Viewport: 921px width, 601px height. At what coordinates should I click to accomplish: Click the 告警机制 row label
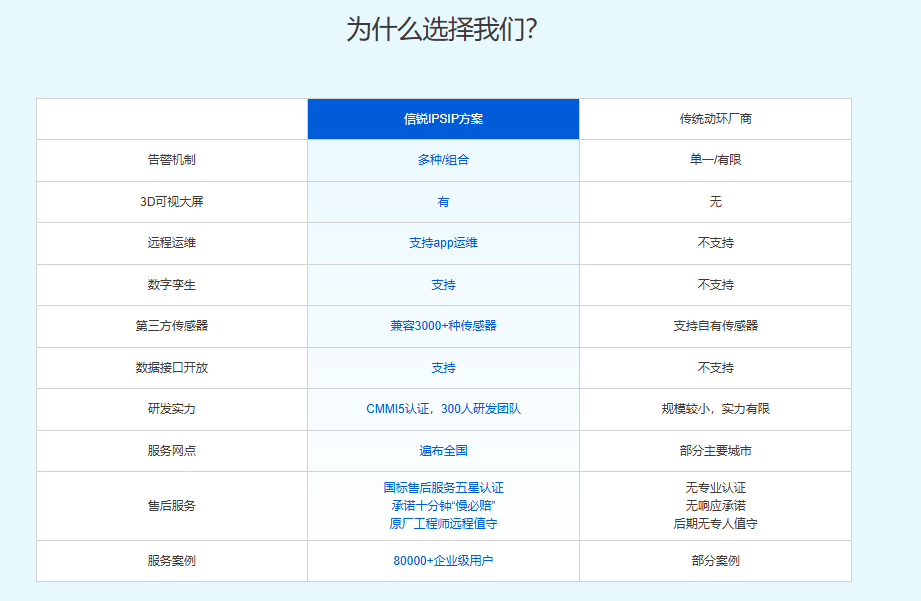click(172, 160)
